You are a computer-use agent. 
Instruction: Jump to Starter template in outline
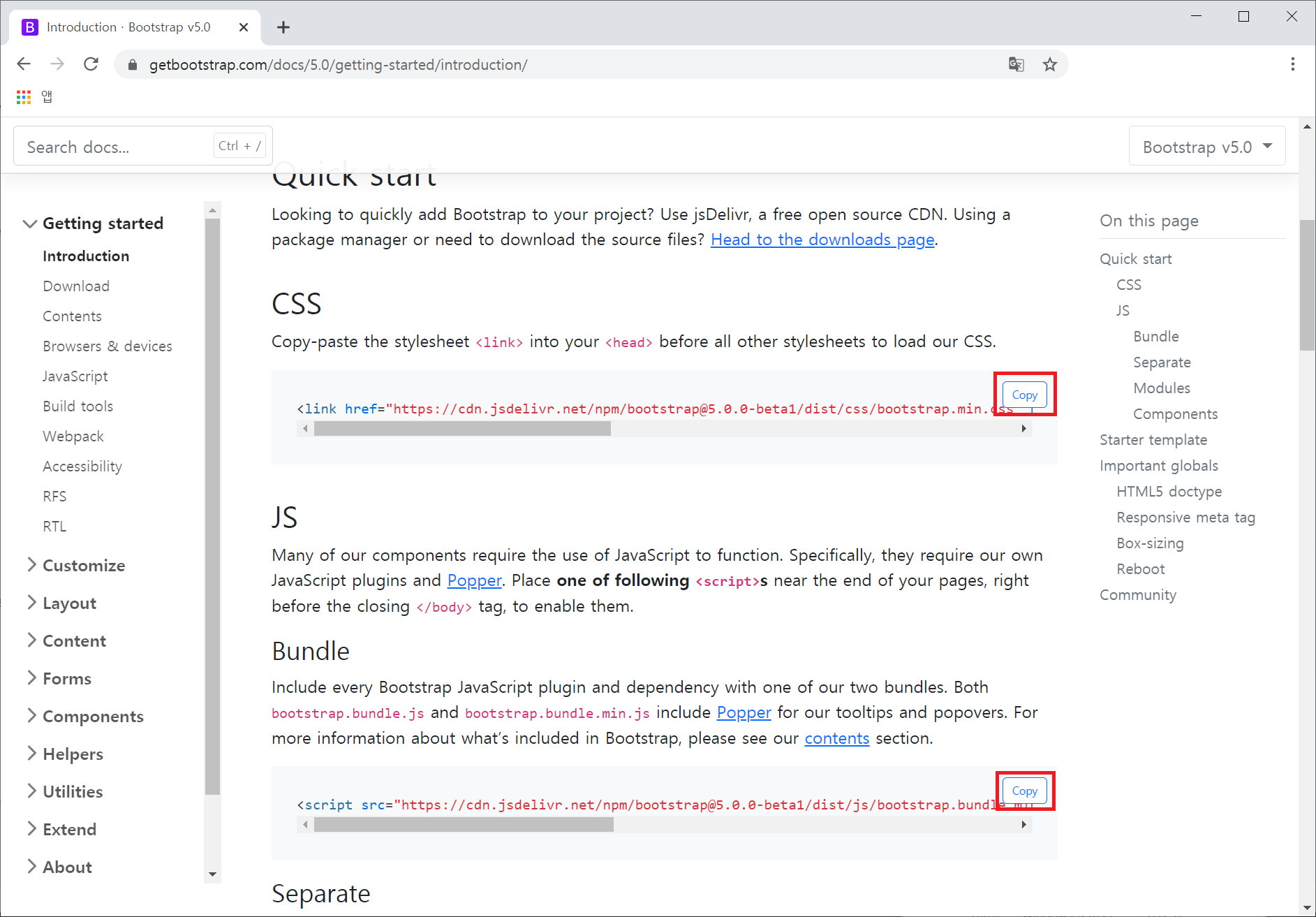click(x=1153, y=440)
